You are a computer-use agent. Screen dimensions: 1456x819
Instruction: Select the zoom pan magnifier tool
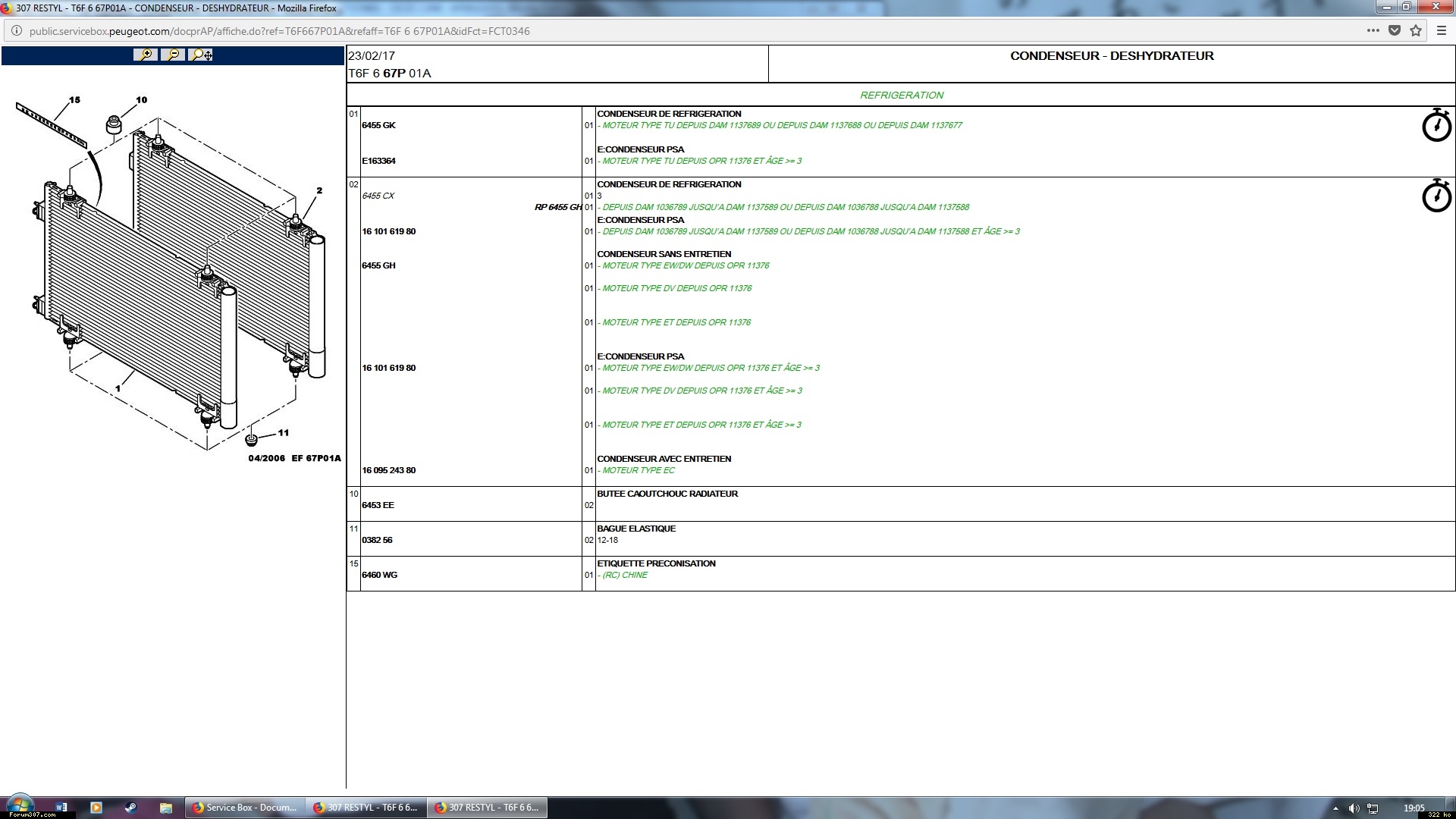[x=202, y=55]
